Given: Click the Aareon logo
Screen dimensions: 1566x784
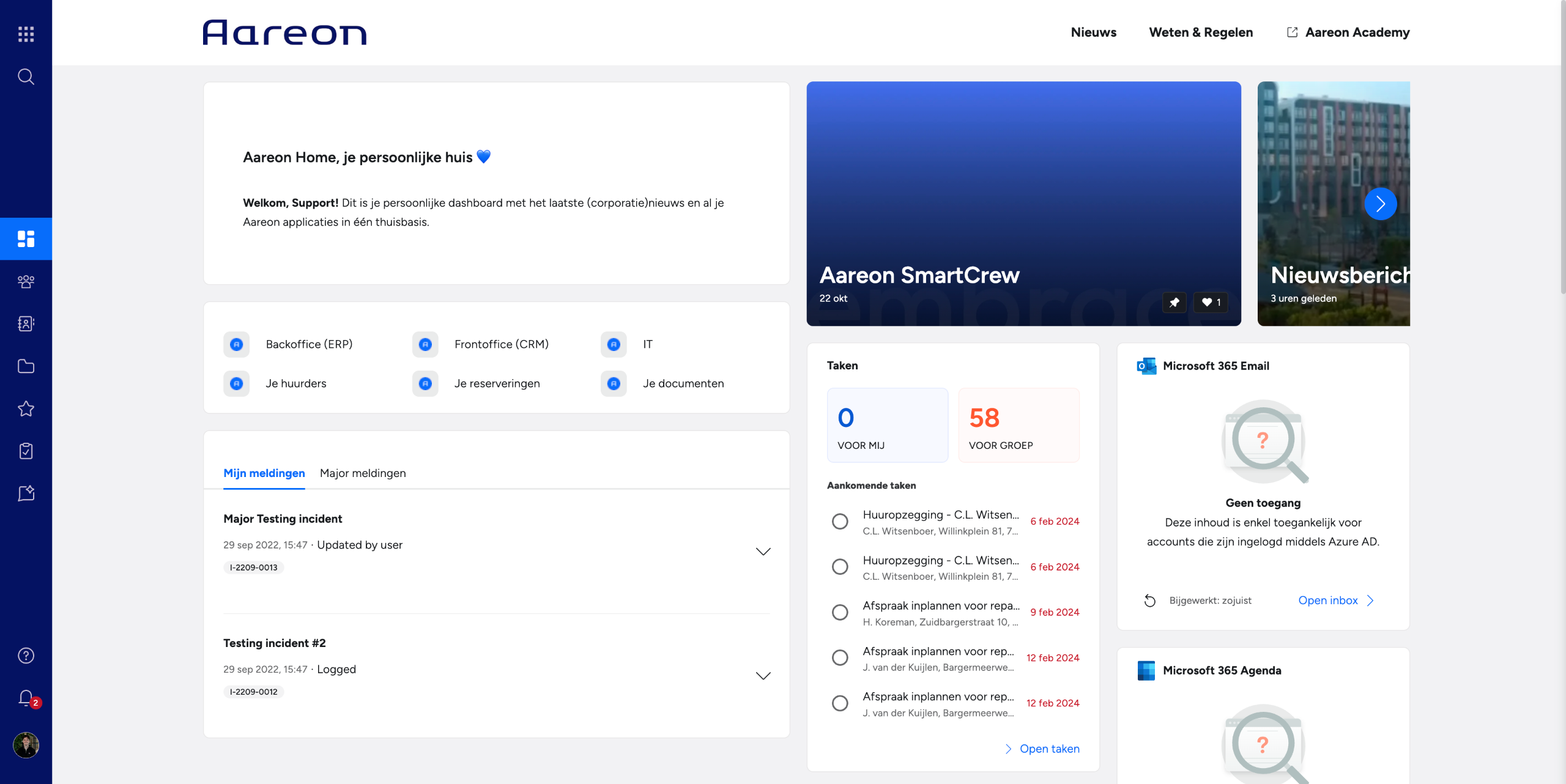Looking at the screenshot, I should click(x=284, y=32).
